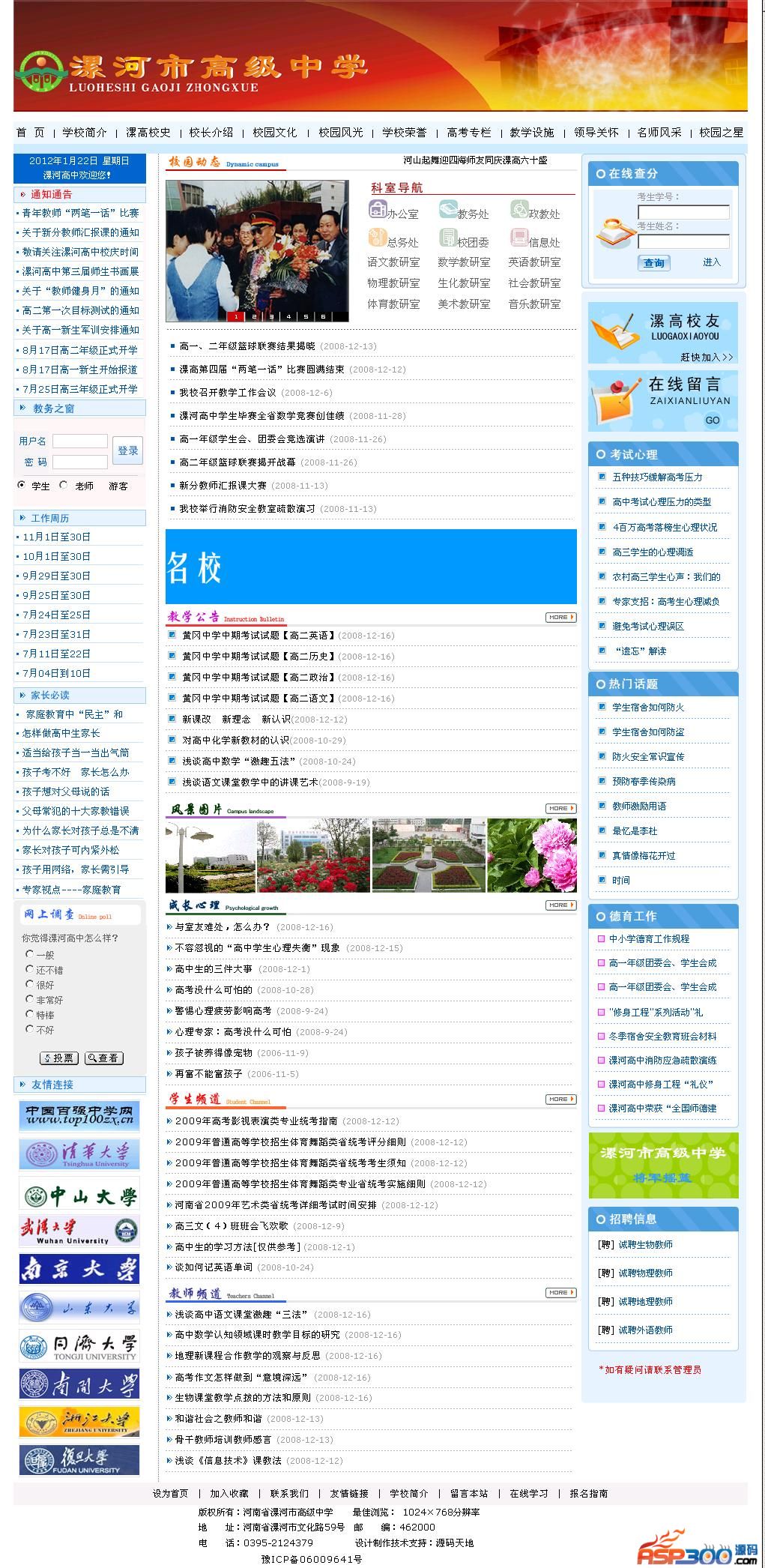Open the red flower garden photo
This screenshot has height=1568, width=765.
pyautogui.click(x=313, y=855)
